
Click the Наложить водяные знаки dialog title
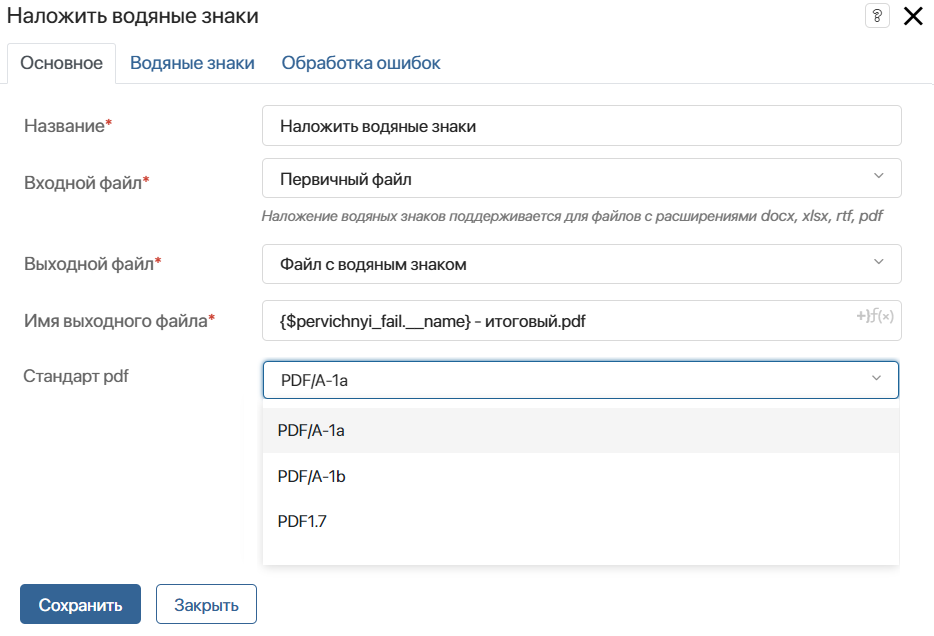[x=132, y=15]
